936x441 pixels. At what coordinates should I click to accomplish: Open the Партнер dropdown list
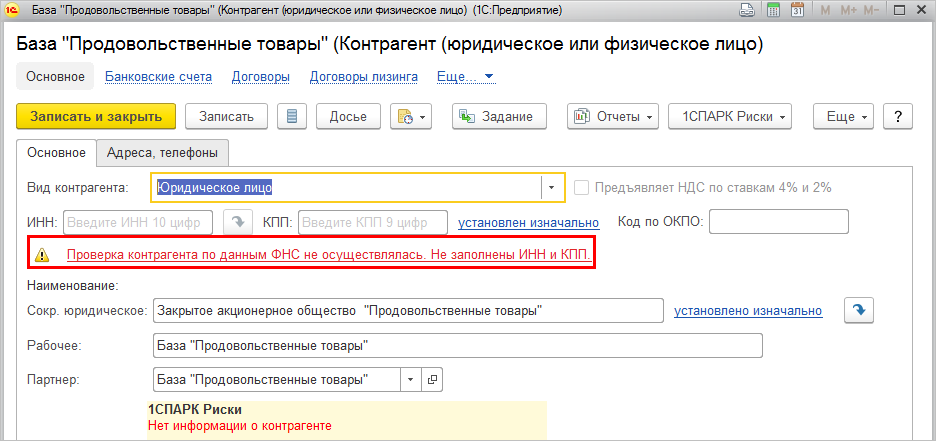click(x=411, y=380)
